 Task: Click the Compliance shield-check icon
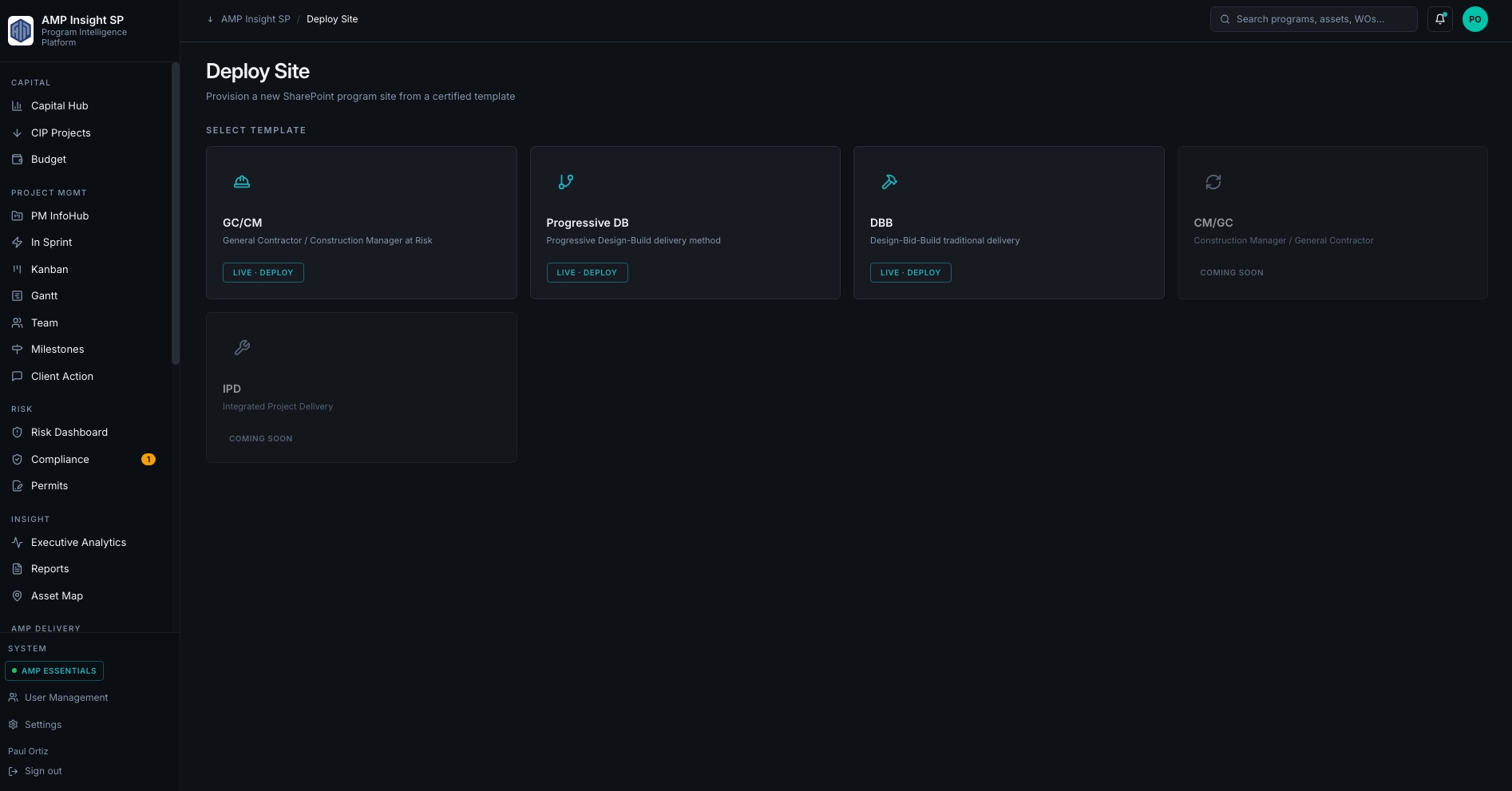[x=17, y=459]
